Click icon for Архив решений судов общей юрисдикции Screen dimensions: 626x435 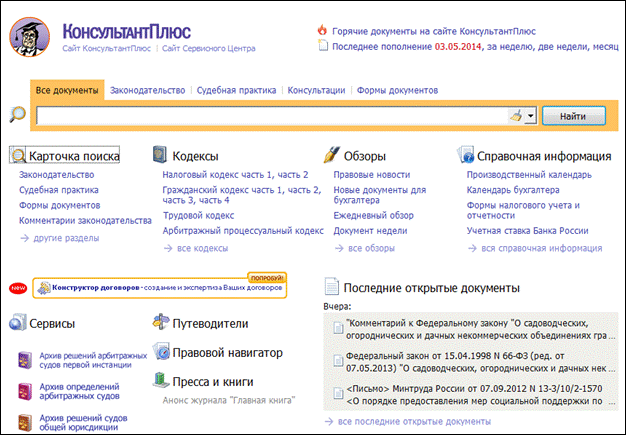25,423
